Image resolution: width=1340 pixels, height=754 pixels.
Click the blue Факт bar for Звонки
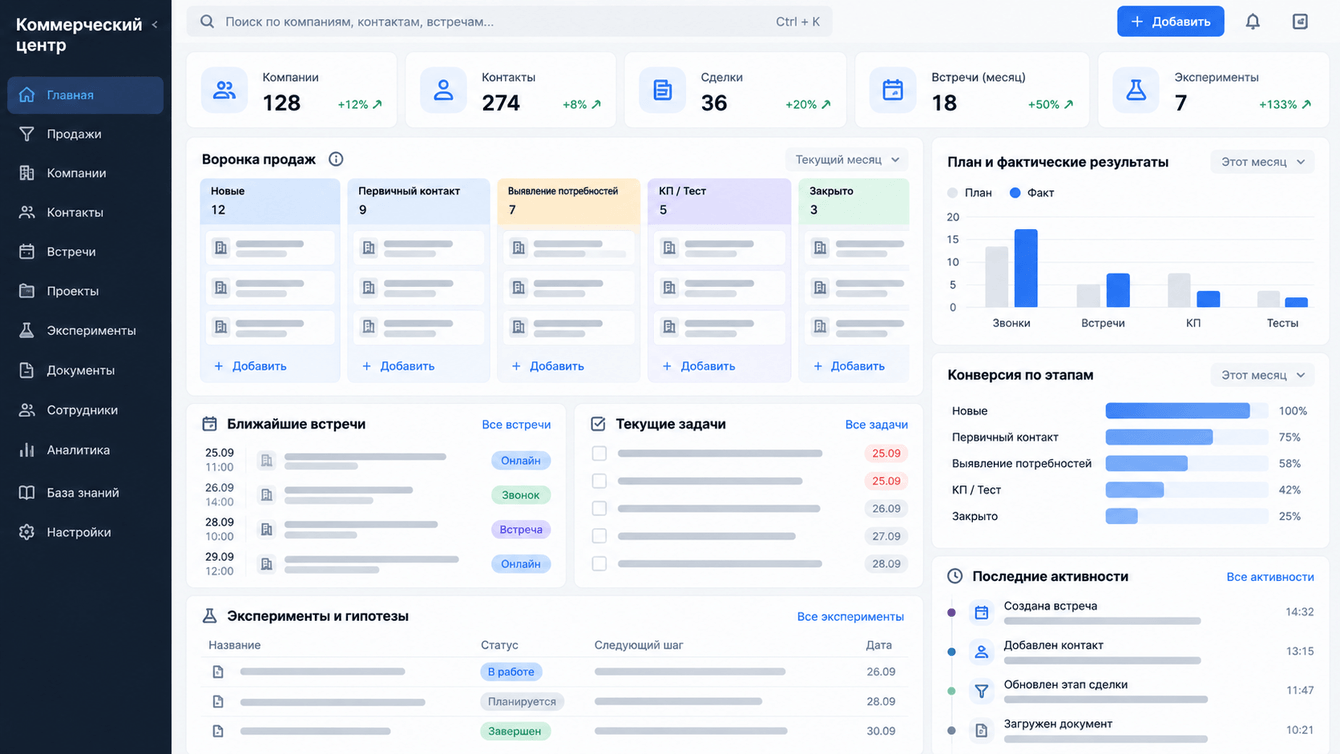coord(1026,268)
